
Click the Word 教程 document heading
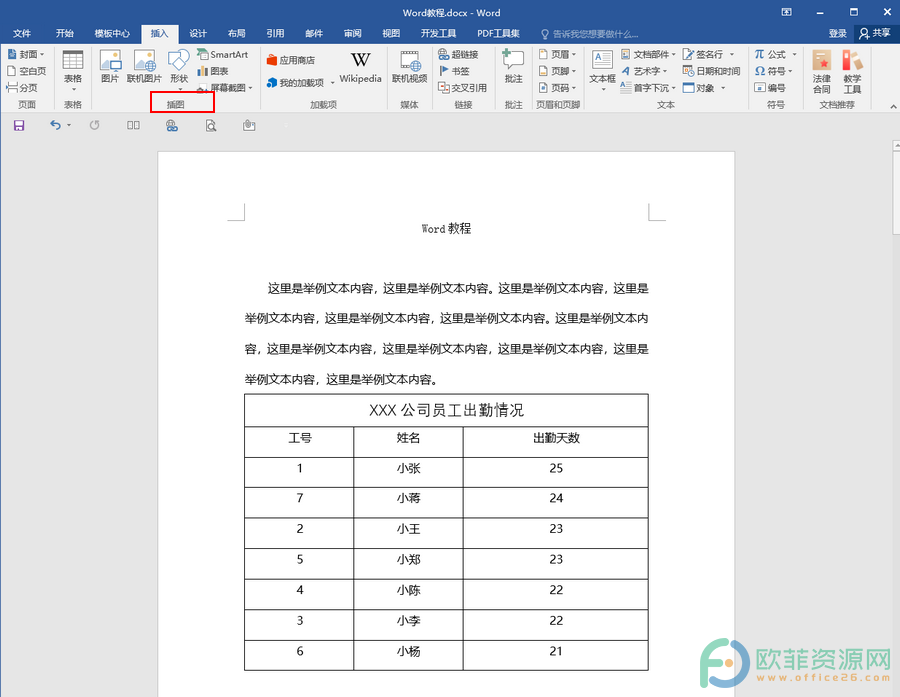click(446, 229)
